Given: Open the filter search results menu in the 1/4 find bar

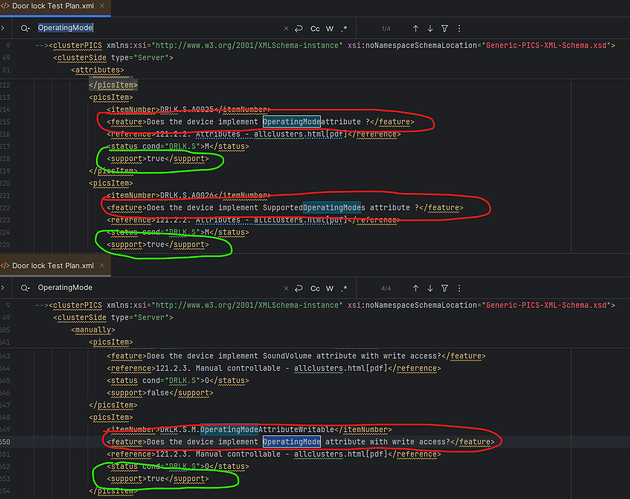Looking at the screenshot, I should coord(446,29).
